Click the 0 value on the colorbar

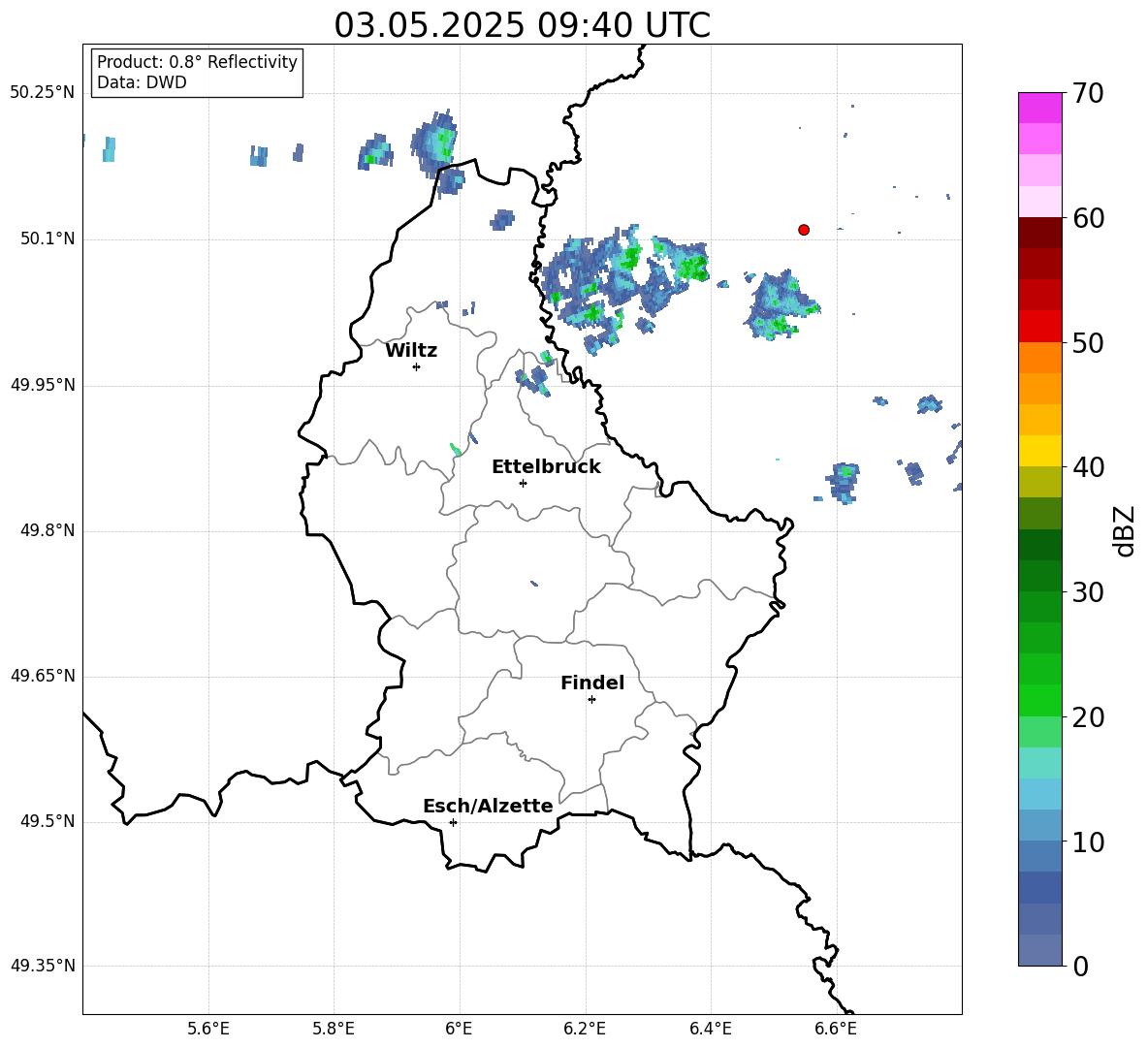click(x=1080, y=966)
